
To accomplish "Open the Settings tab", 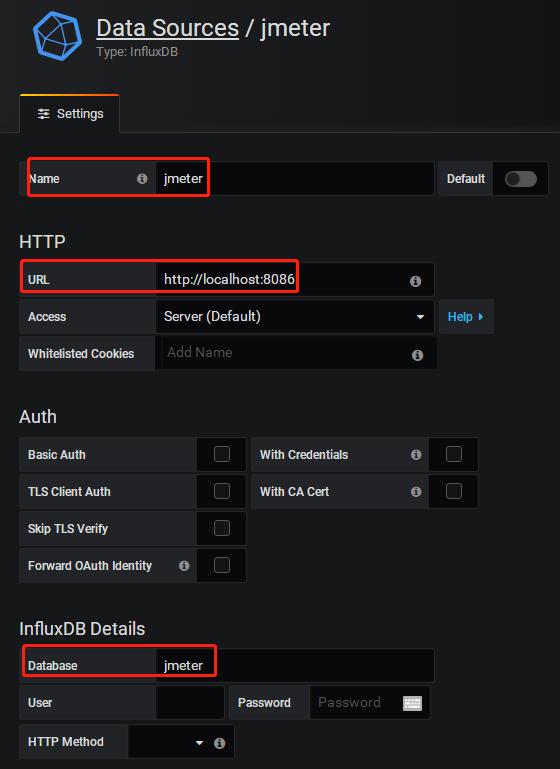I will [70, 114].
